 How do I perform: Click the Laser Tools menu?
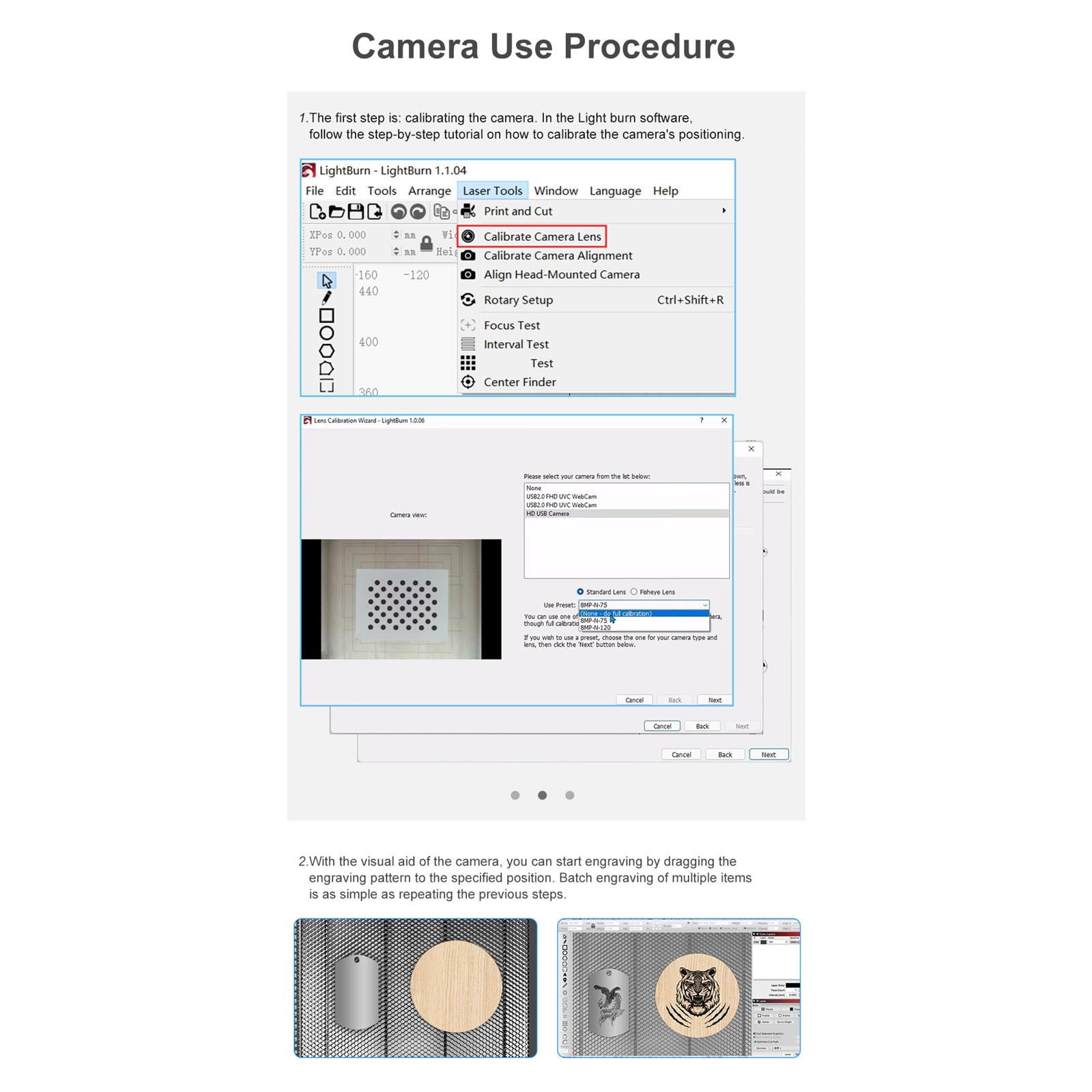tap(492, 191)
